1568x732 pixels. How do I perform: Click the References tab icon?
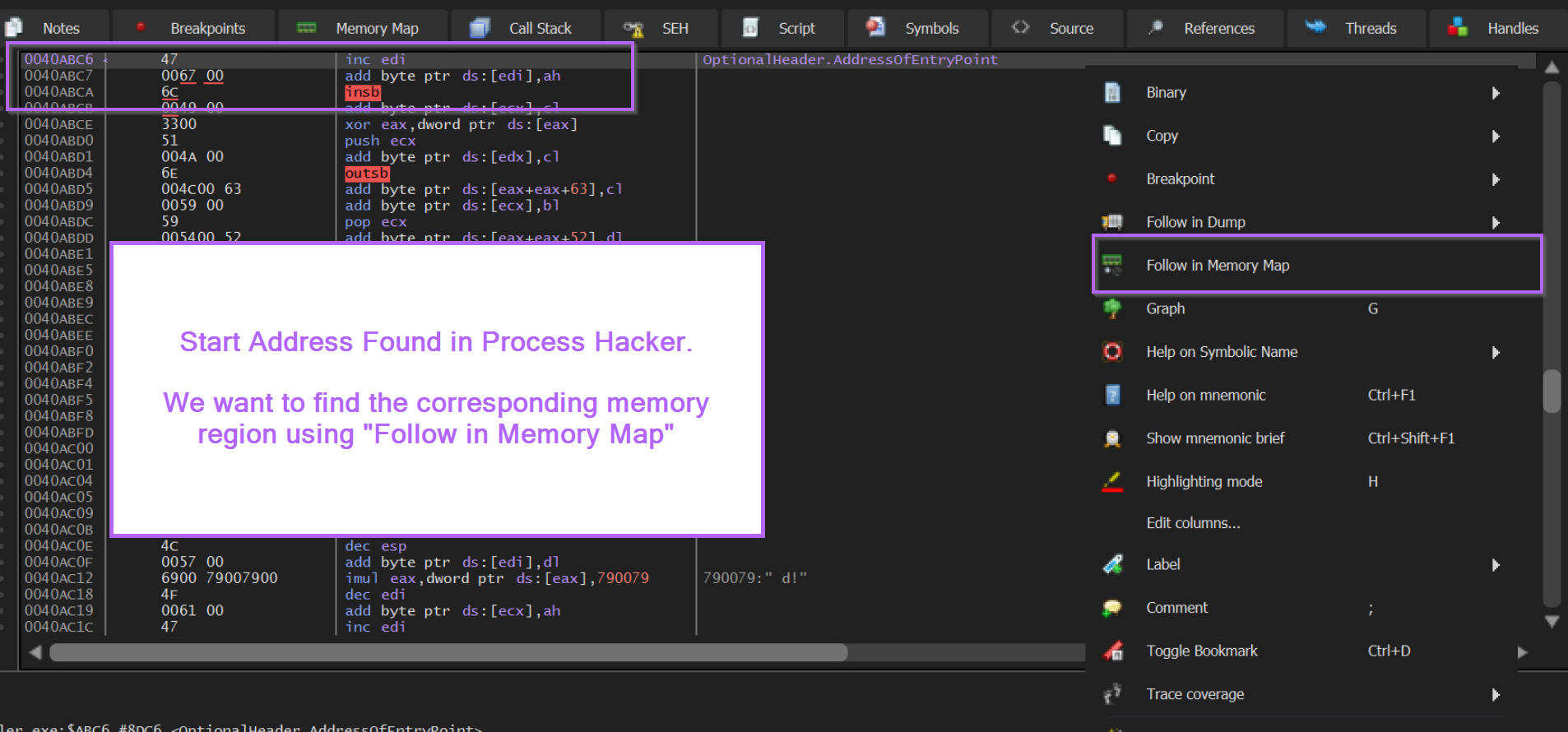1156,27
